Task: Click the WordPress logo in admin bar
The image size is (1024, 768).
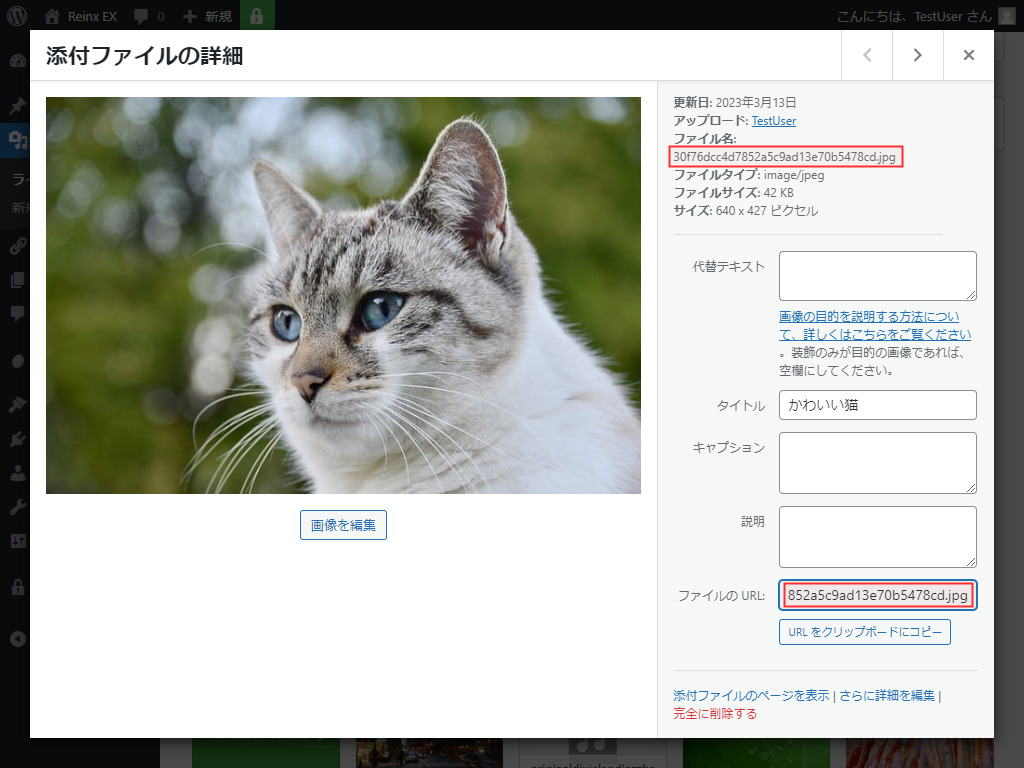Action: point(17,16)
